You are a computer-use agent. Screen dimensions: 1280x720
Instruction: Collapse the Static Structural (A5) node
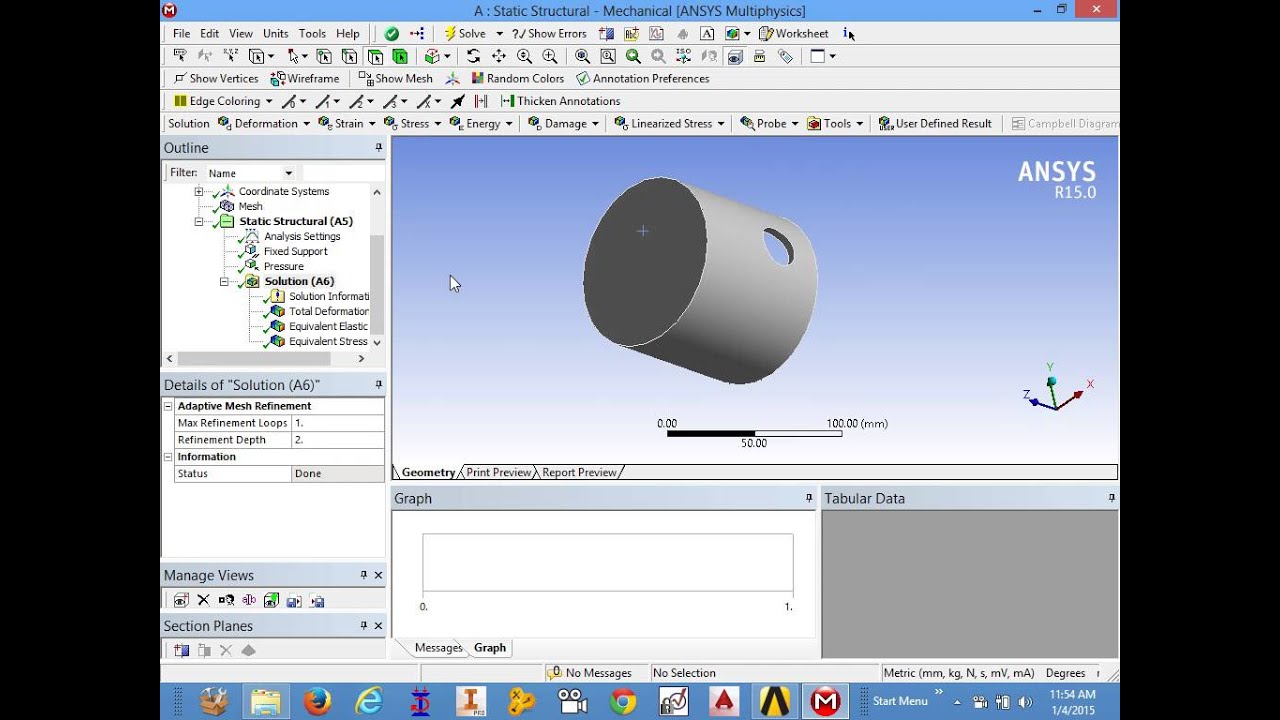pos(199,222)
